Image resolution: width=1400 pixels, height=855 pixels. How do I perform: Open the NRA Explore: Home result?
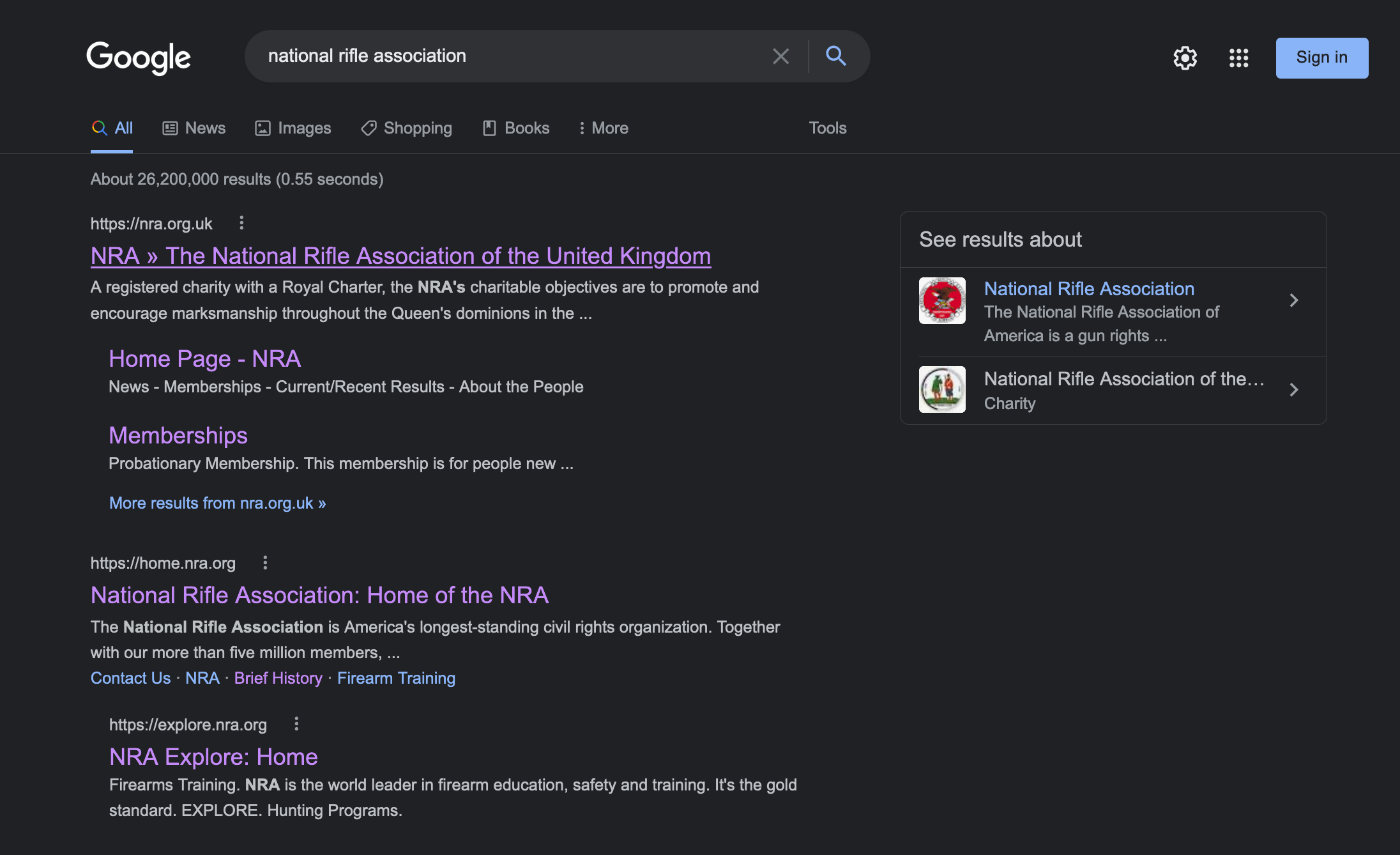[213, 757]
